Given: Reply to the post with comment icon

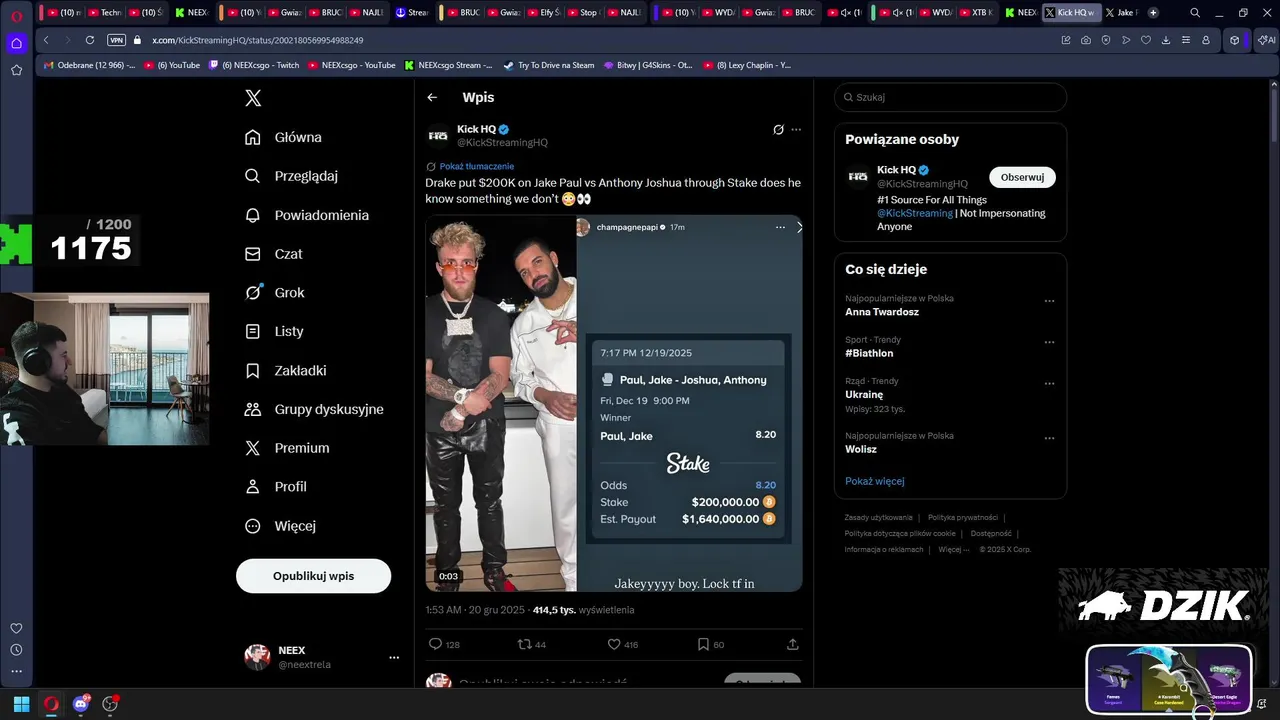Looking at the screenshot, I should (435, 644).
